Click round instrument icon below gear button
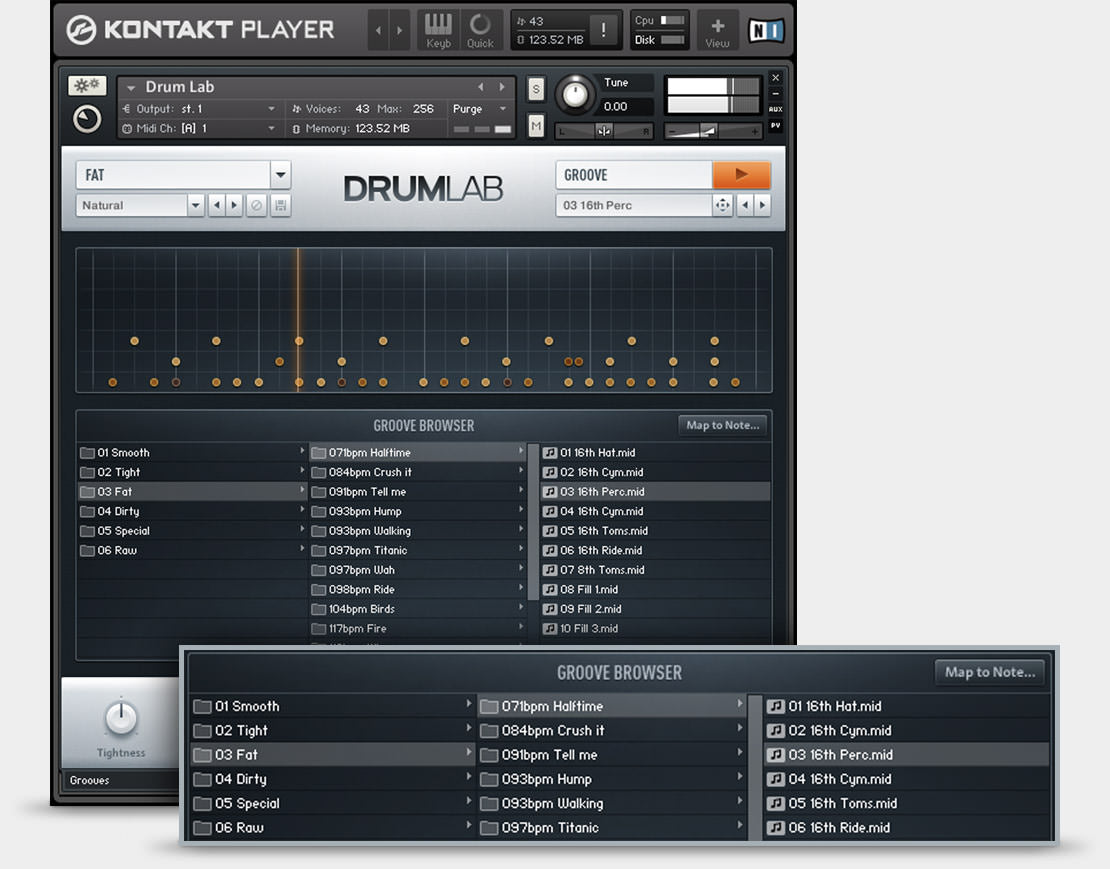The height and width of the screenshot is (869, 1110). click(x=87, y=119)
